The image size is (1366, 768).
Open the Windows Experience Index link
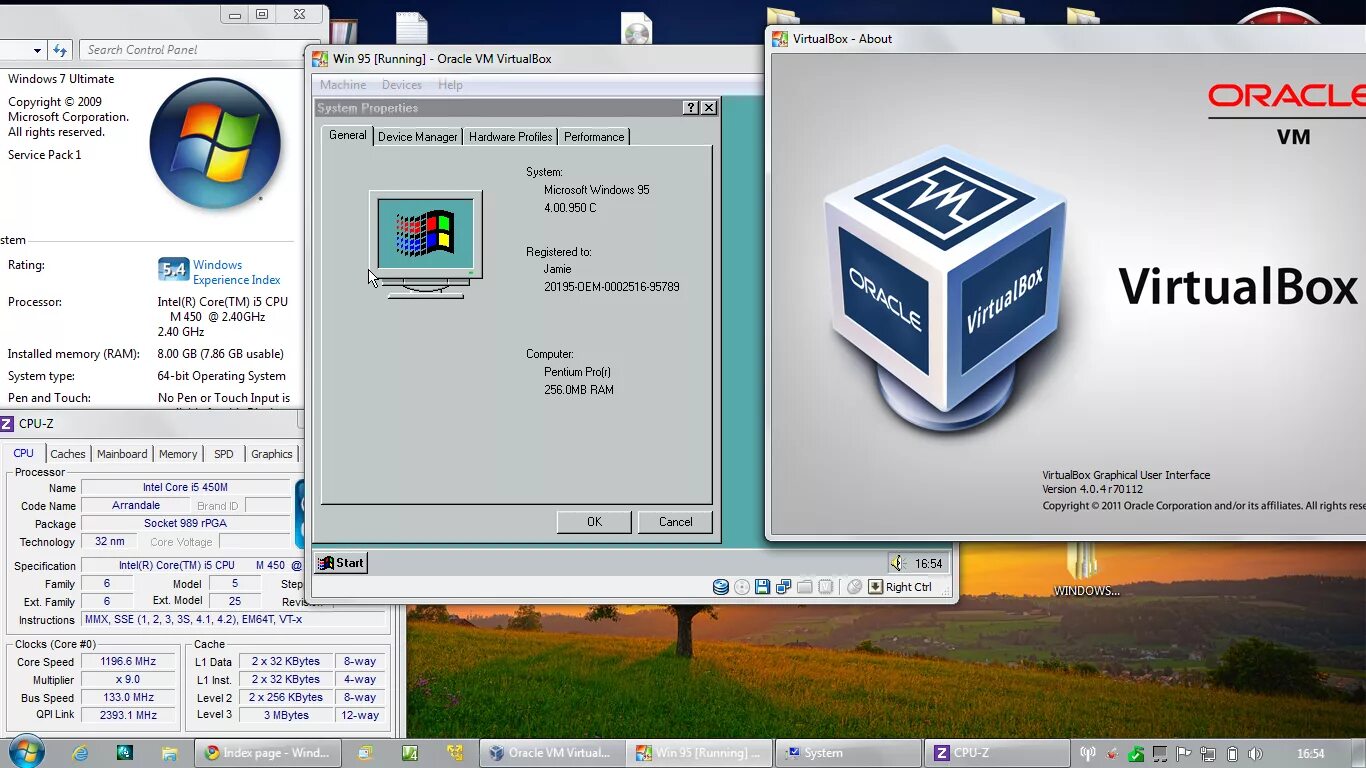click(237, 273)
